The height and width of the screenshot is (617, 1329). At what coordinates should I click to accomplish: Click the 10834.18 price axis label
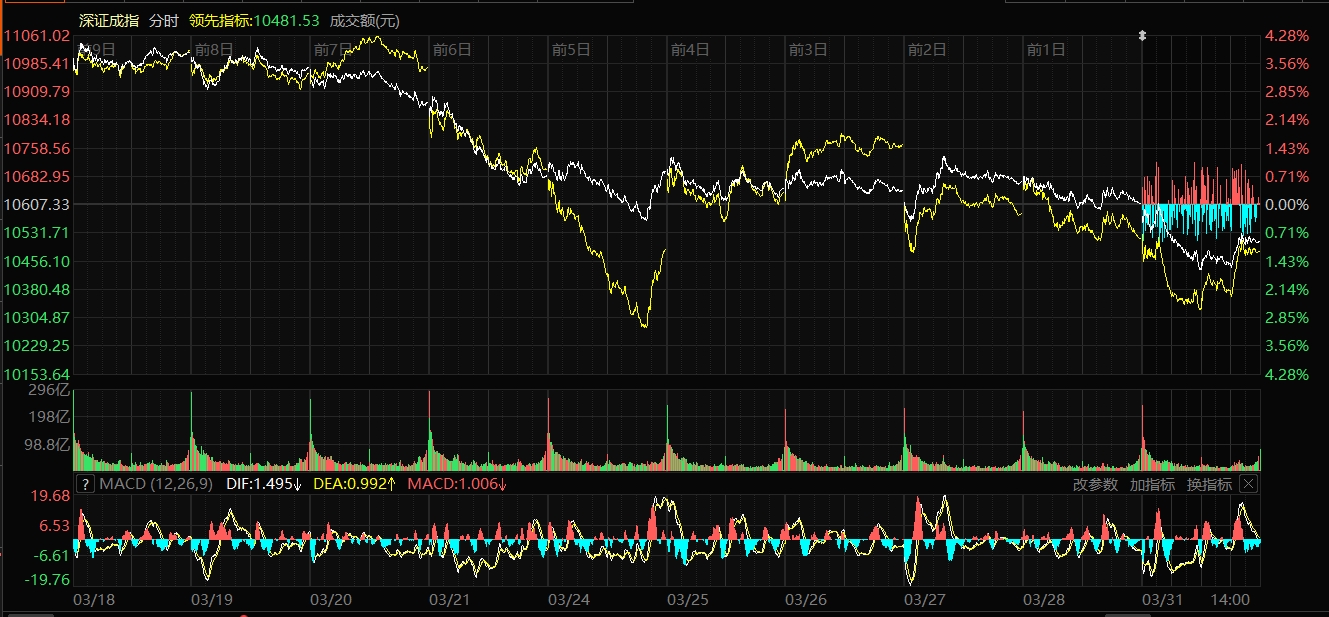click(37, 120)
